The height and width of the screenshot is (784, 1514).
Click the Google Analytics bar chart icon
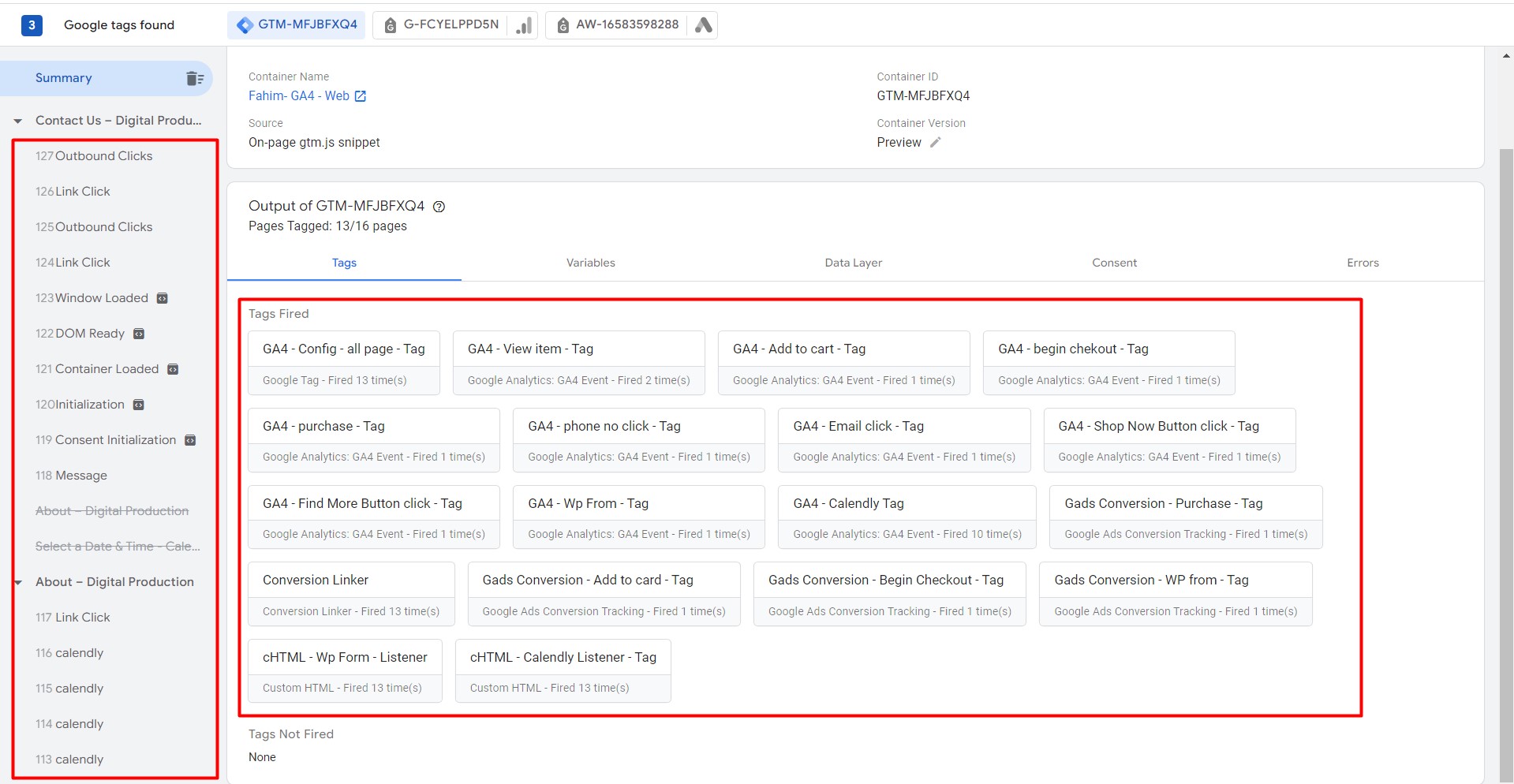pos(524,25)
